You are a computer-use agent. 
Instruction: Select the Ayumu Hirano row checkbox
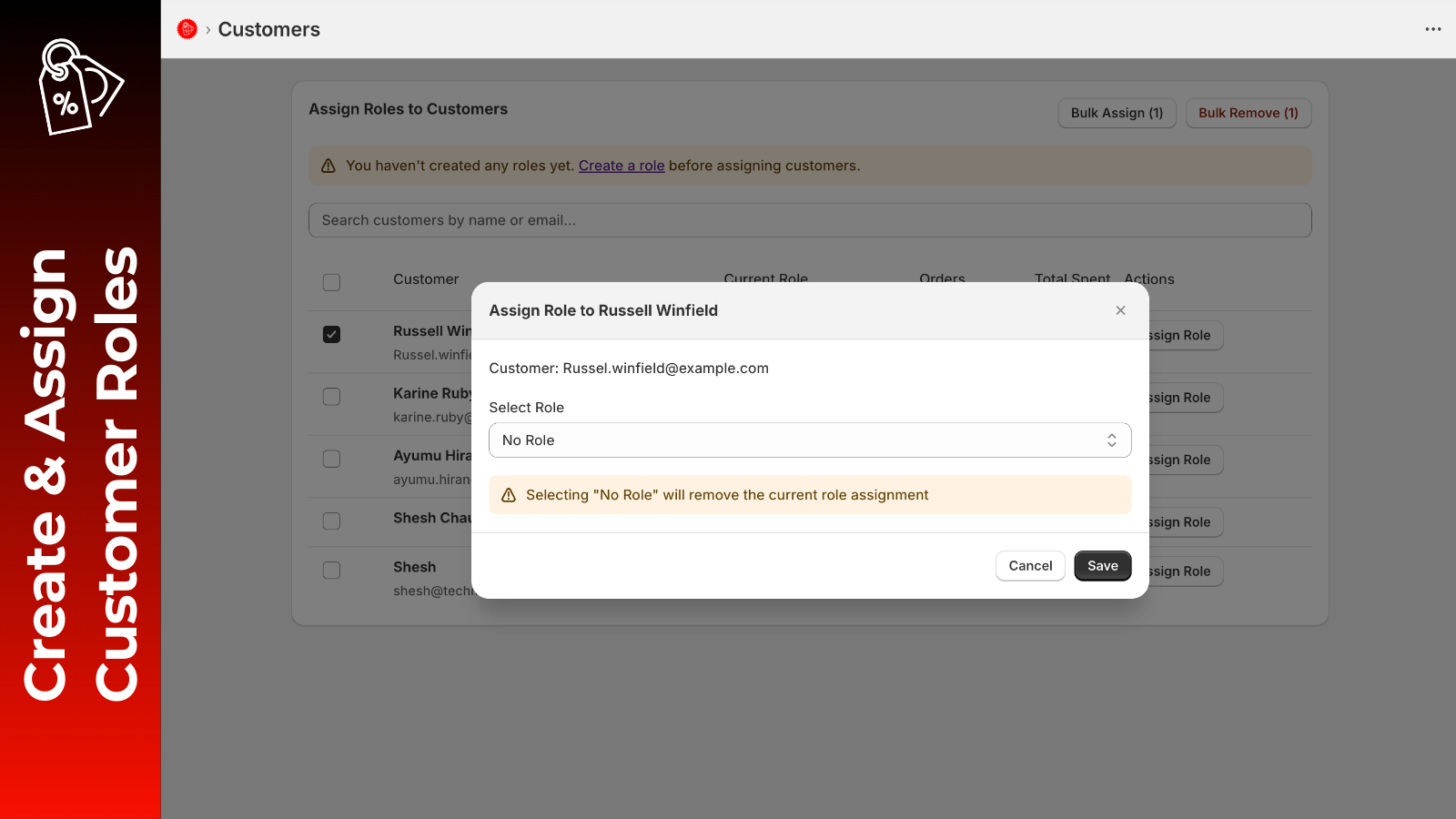tap(331, 459)
